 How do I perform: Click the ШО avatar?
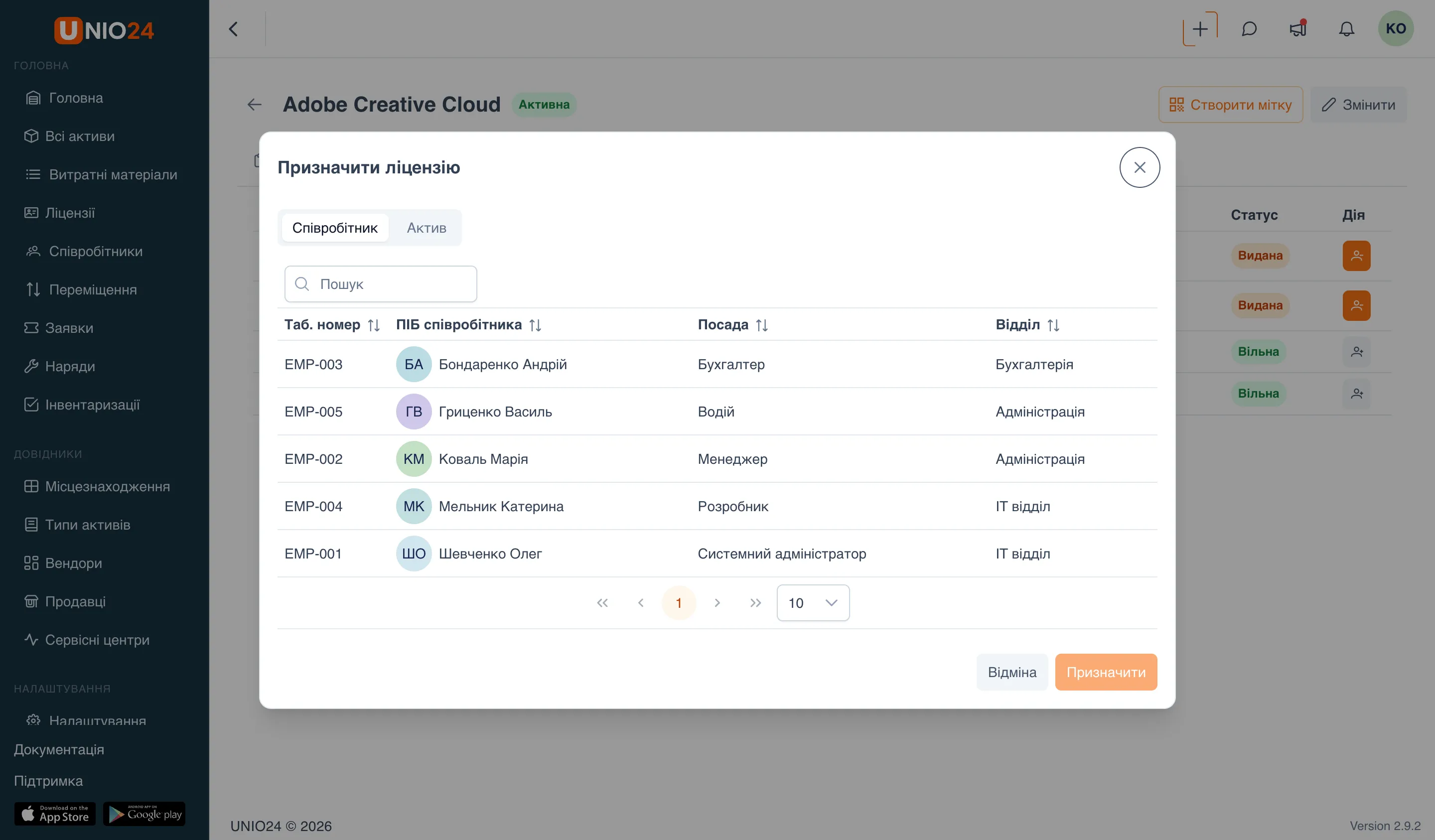click(x=414, y=554)
